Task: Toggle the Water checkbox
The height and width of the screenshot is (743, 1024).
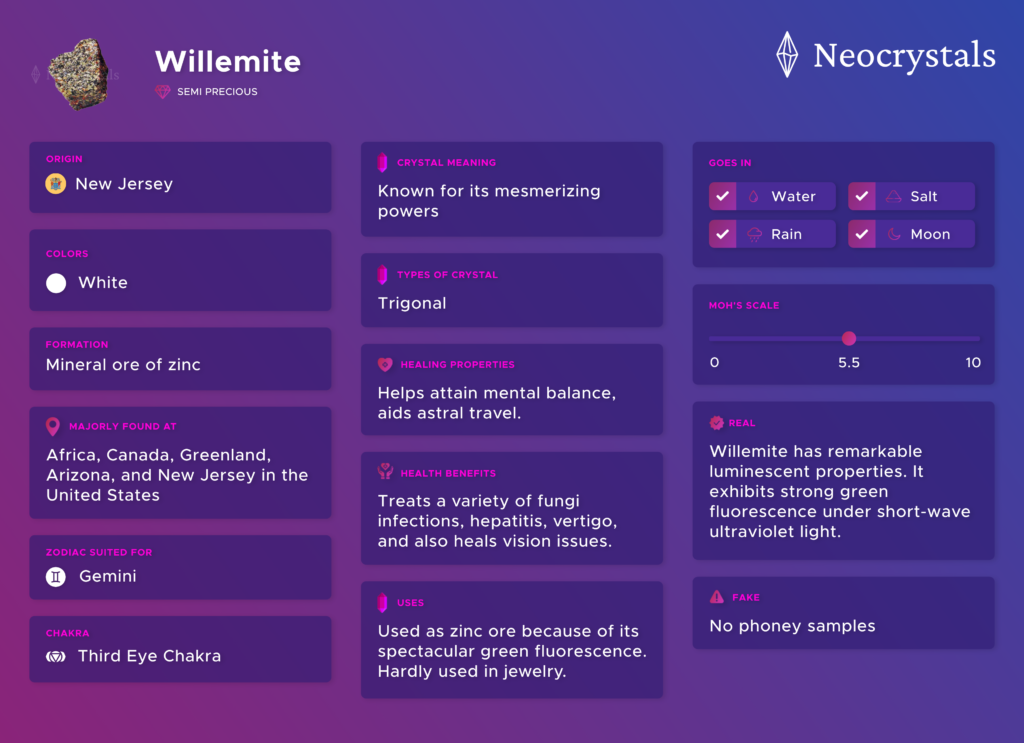Action: (722, 196)
